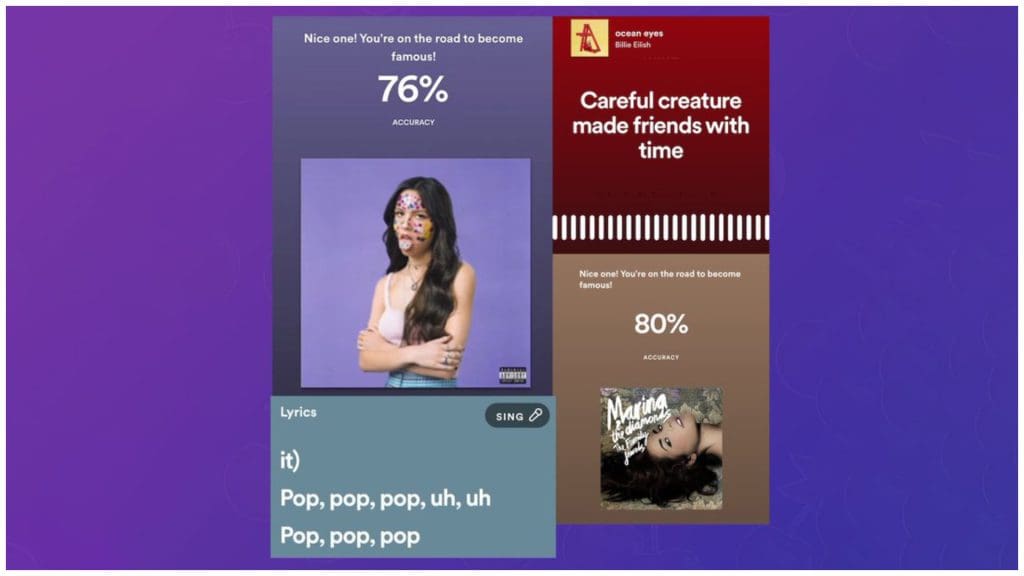Image resolution: width=1024 pixels, height=576 pixels.
Task: Click the ACCURACY label under 76%
Action: point(413,122)
